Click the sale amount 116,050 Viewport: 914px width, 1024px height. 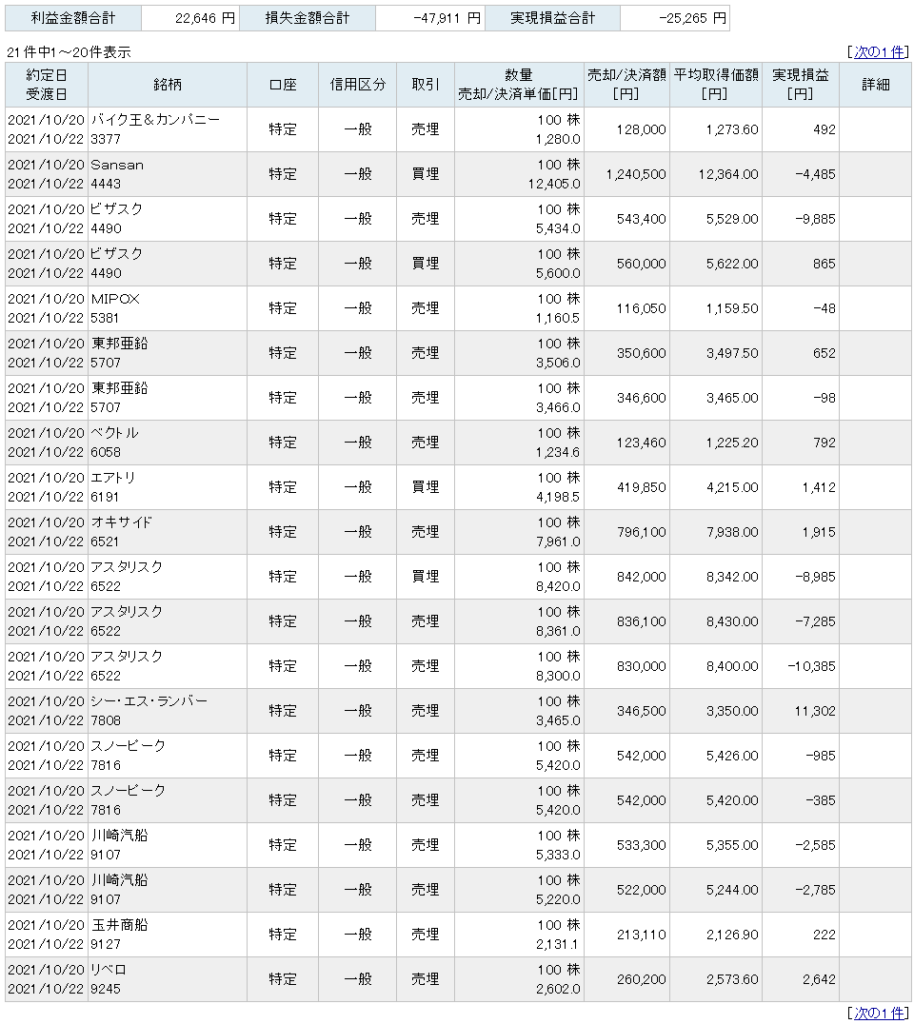[642, 308]
